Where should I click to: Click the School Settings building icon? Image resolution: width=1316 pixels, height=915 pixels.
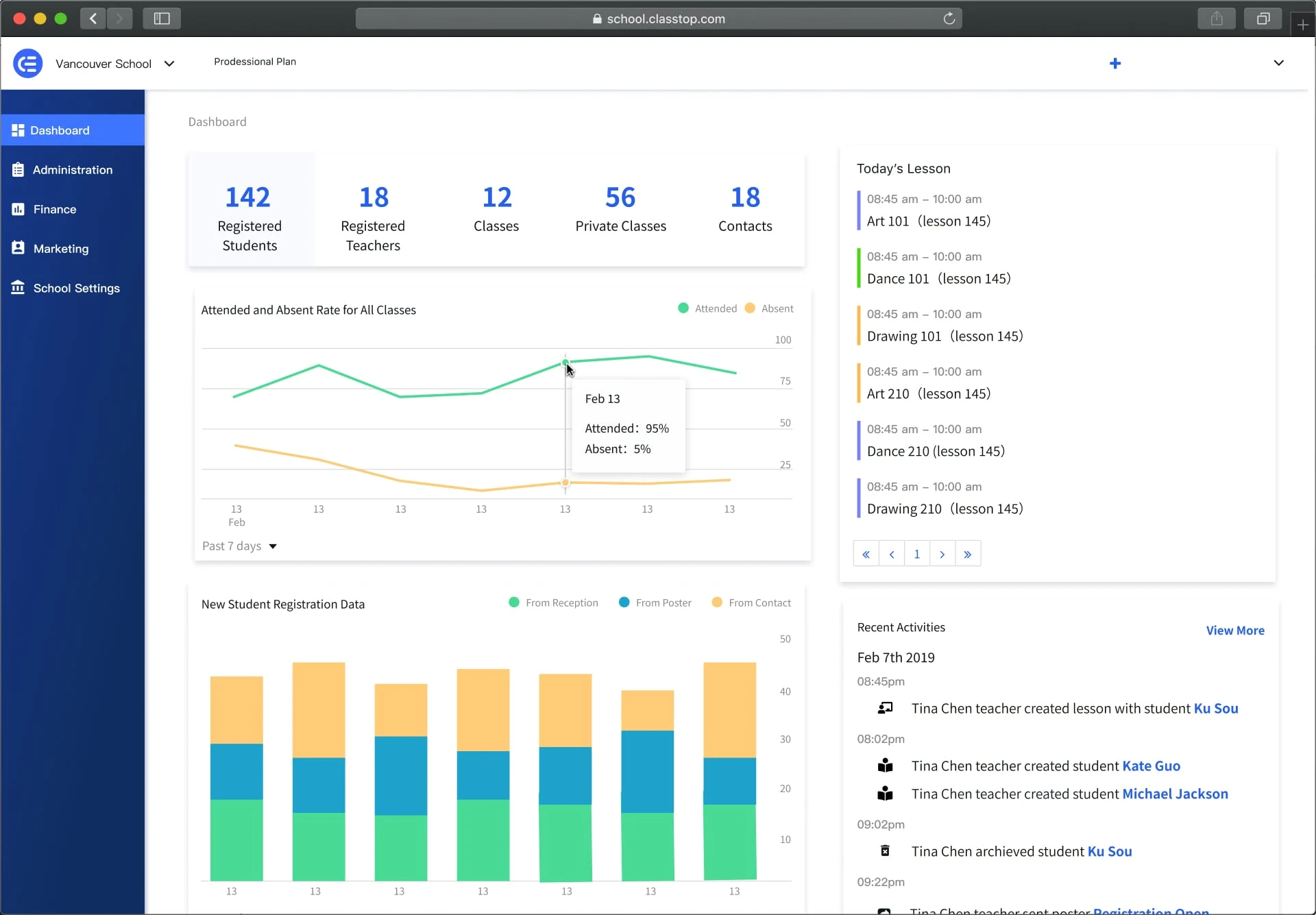tap(18, 288)
